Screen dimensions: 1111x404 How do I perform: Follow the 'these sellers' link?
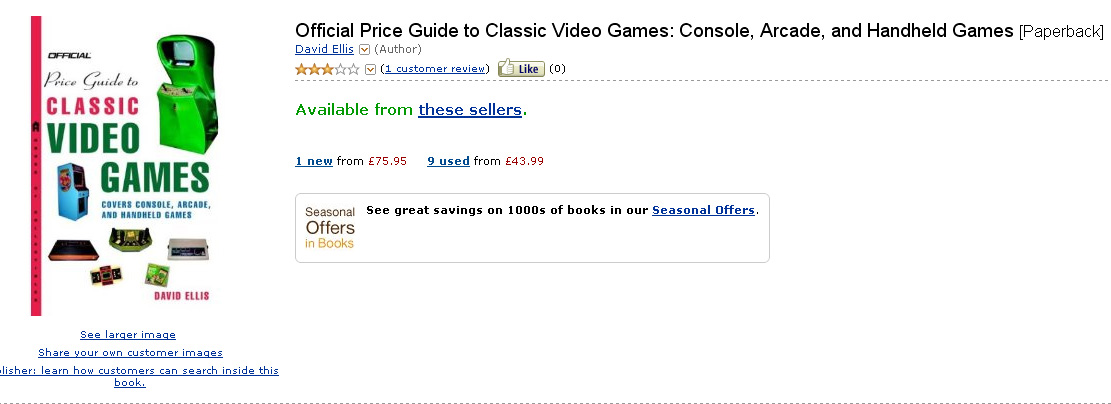tap(470, 110)
